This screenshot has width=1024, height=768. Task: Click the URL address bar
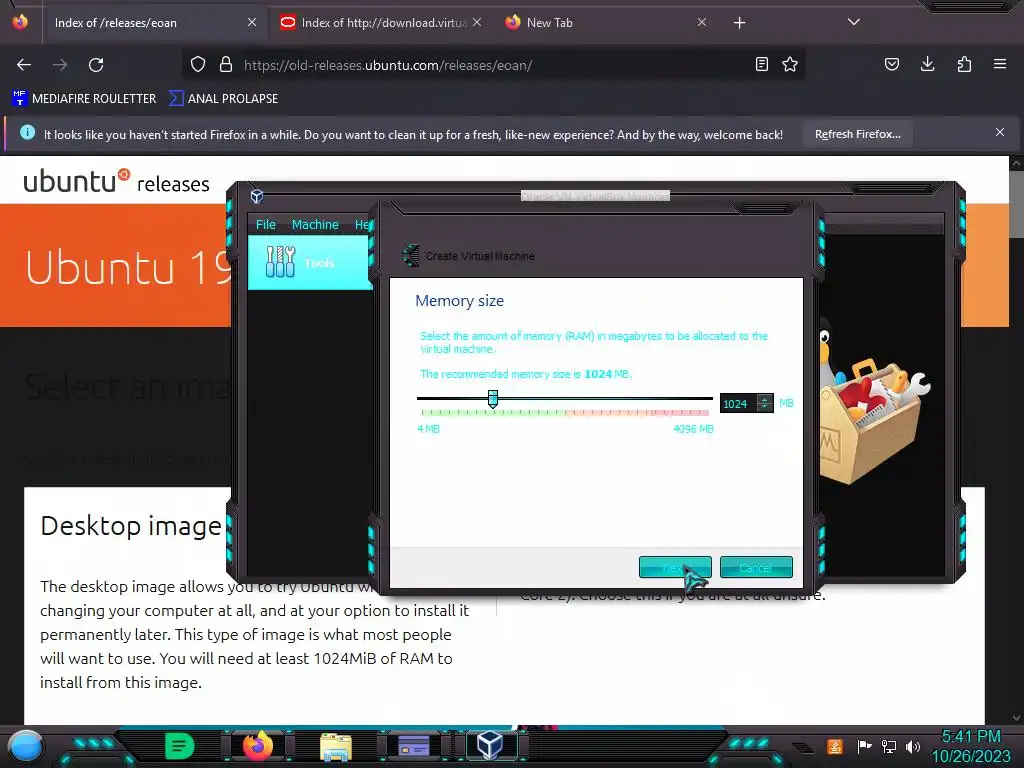coord(493,65)
